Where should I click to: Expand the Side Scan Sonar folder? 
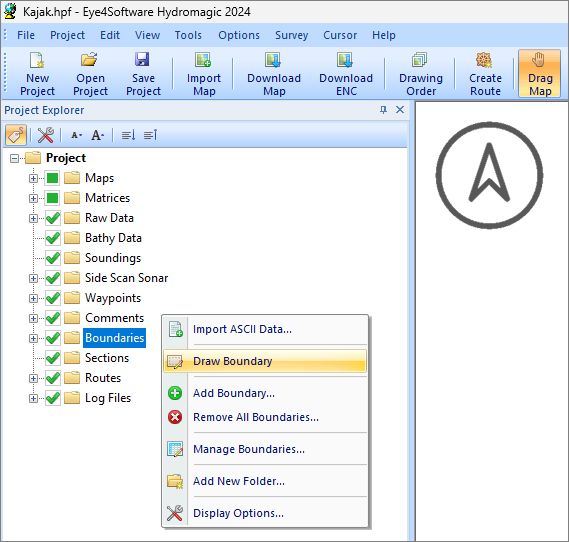(33, 278)
